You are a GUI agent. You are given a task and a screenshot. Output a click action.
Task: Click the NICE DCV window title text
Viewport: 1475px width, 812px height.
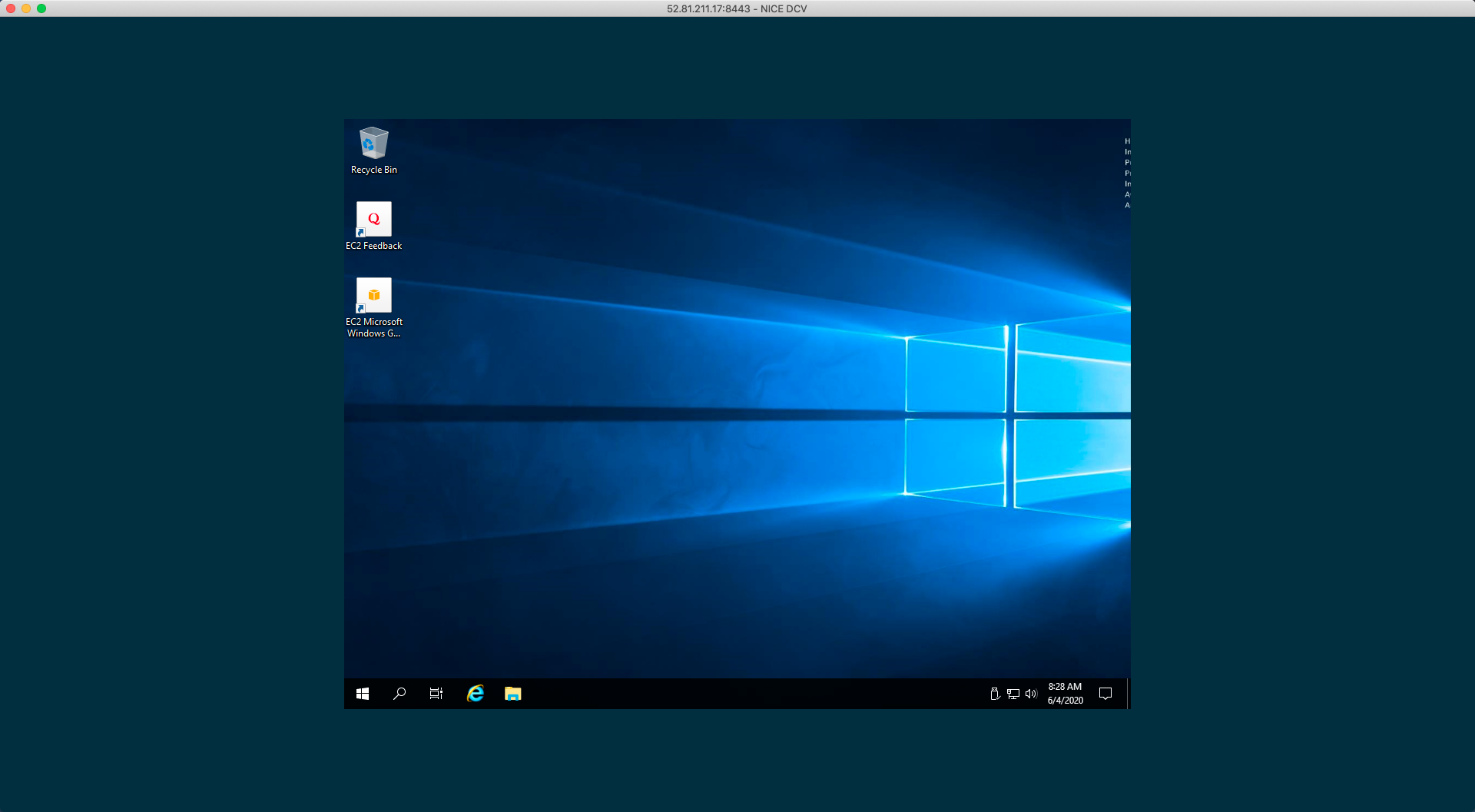(737, 8)
